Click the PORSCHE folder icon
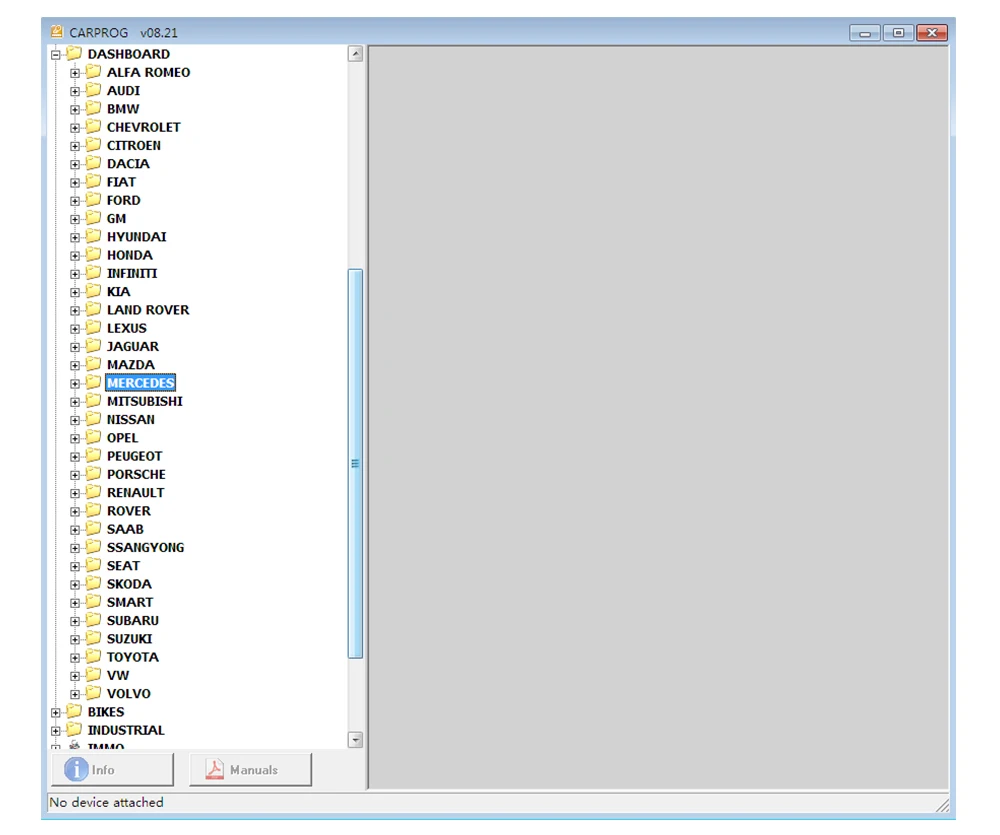Viewport: 1000px width, 835px height. point(94,474)
